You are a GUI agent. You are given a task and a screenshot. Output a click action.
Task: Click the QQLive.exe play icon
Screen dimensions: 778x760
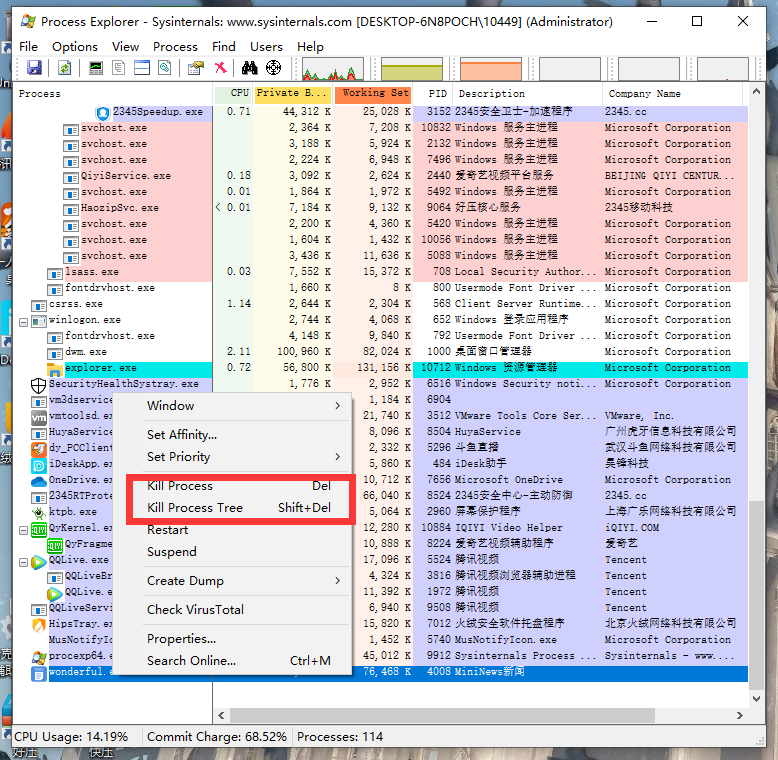coord(39,562)
